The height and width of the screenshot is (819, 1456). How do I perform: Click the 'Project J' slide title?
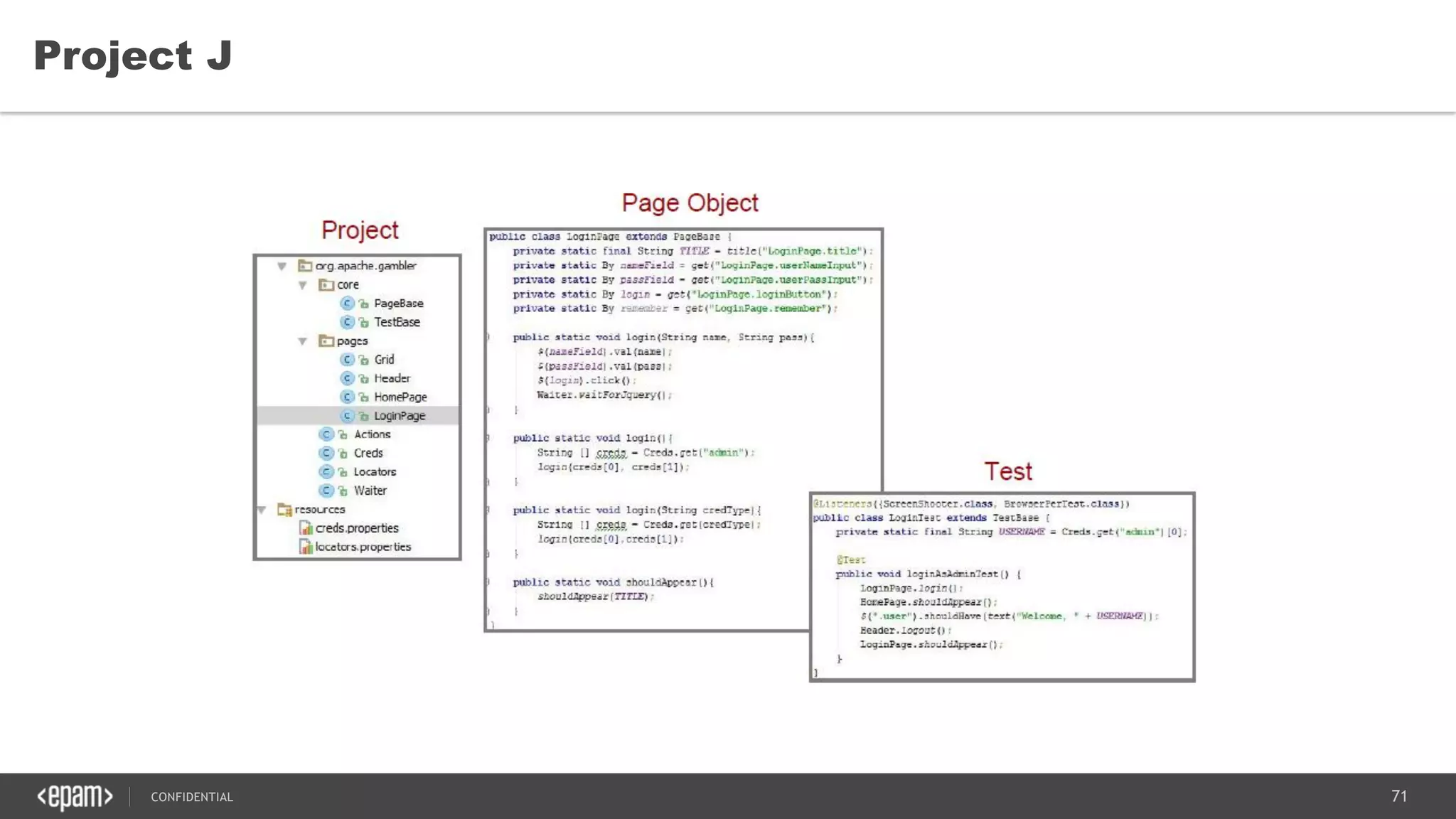[x=133, y=56]
